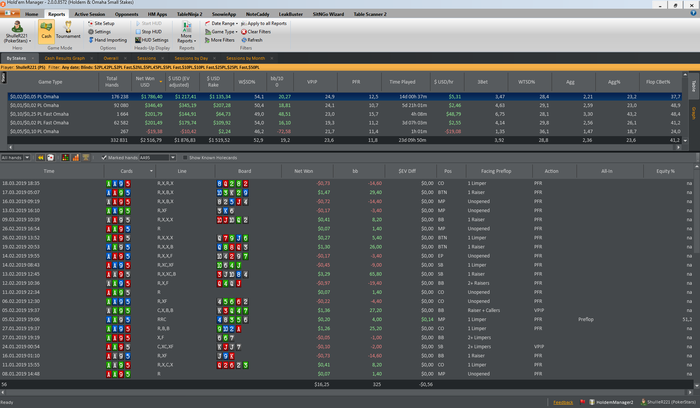The height and width of the screenshot is (408, 700).
Task: Click the playing cards icon in hands toolbar
Action: 50,158
